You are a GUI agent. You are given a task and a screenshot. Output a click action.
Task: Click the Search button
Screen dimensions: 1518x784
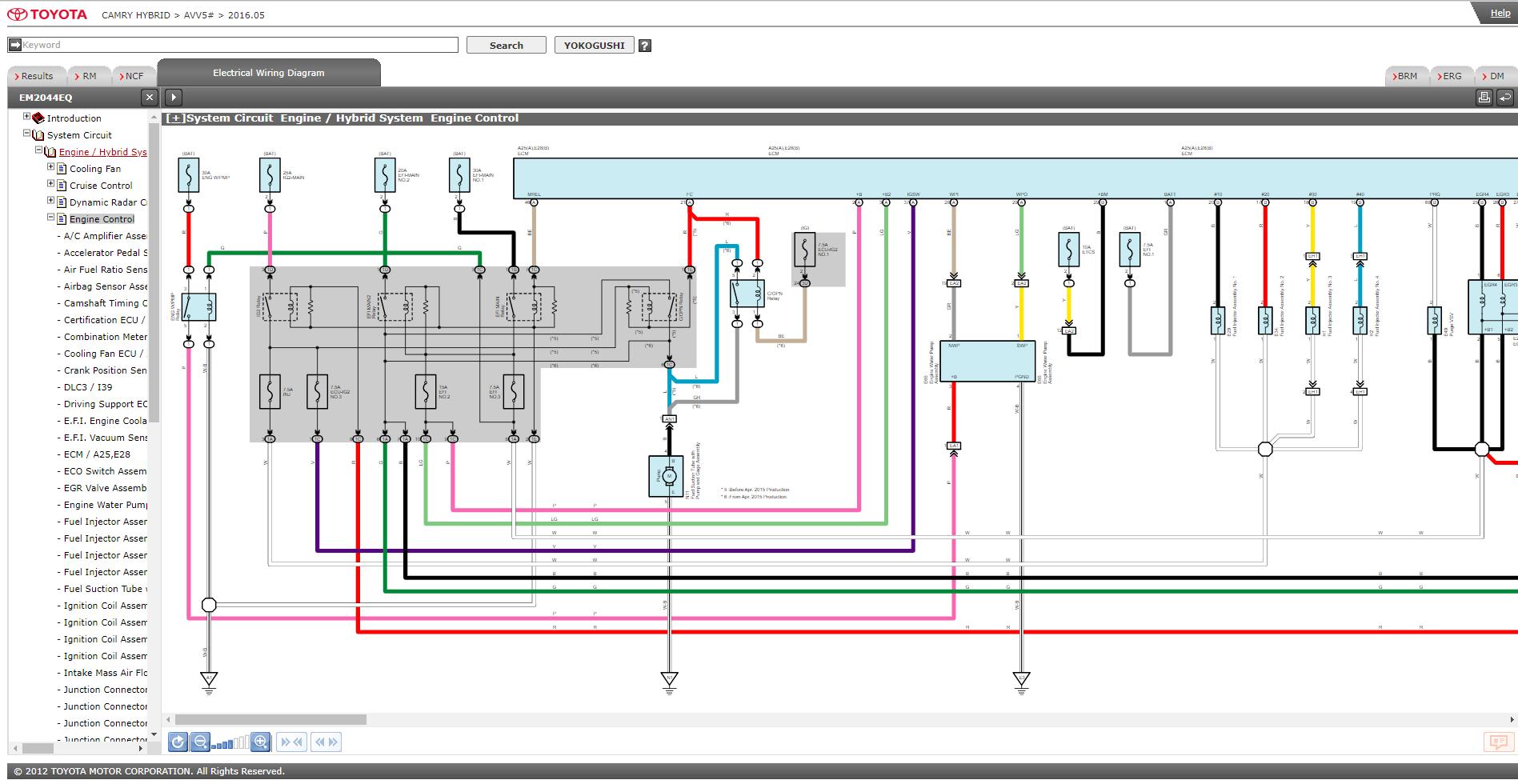(506, 46)
